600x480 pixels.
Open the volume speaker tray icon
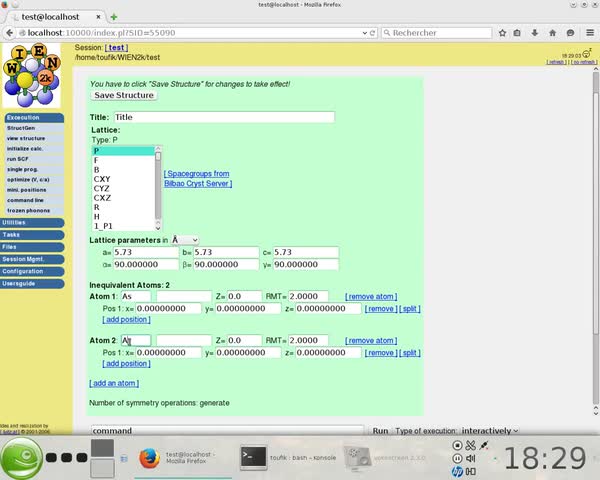click(471, 458)
